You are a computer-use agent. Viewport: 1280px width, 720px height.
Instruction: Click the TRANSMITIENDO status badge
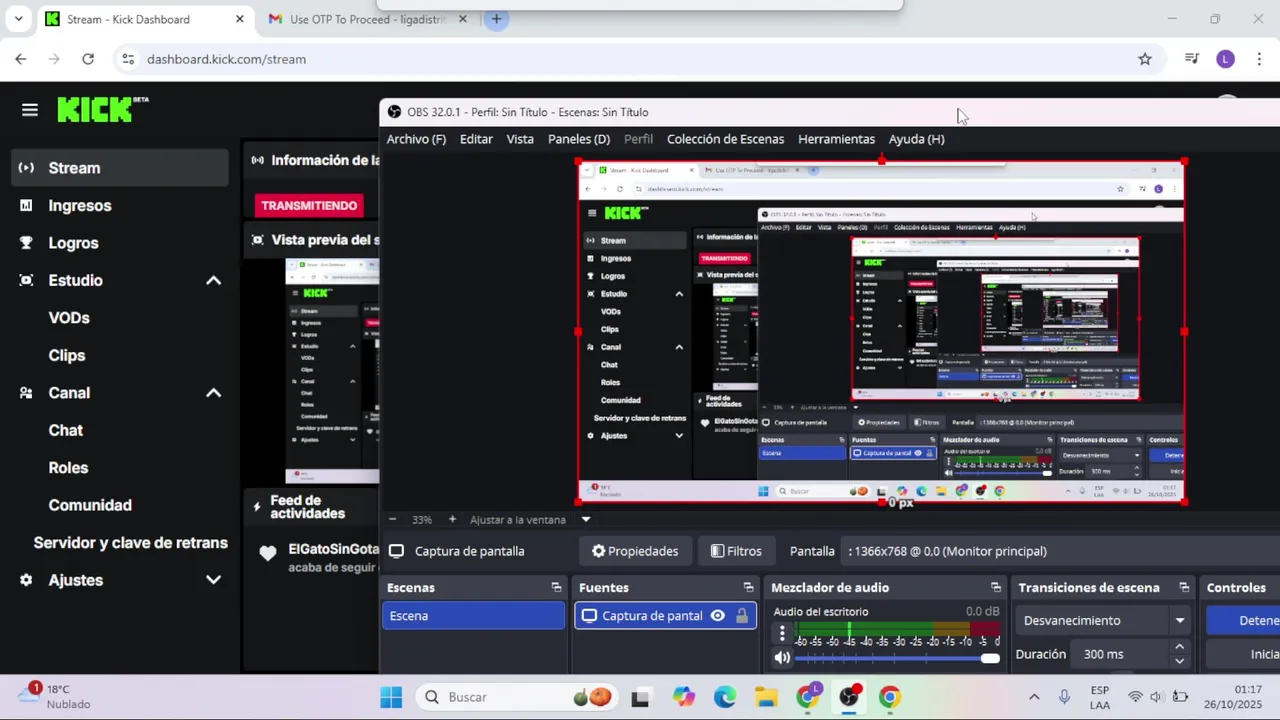click(x=309, y=205)
